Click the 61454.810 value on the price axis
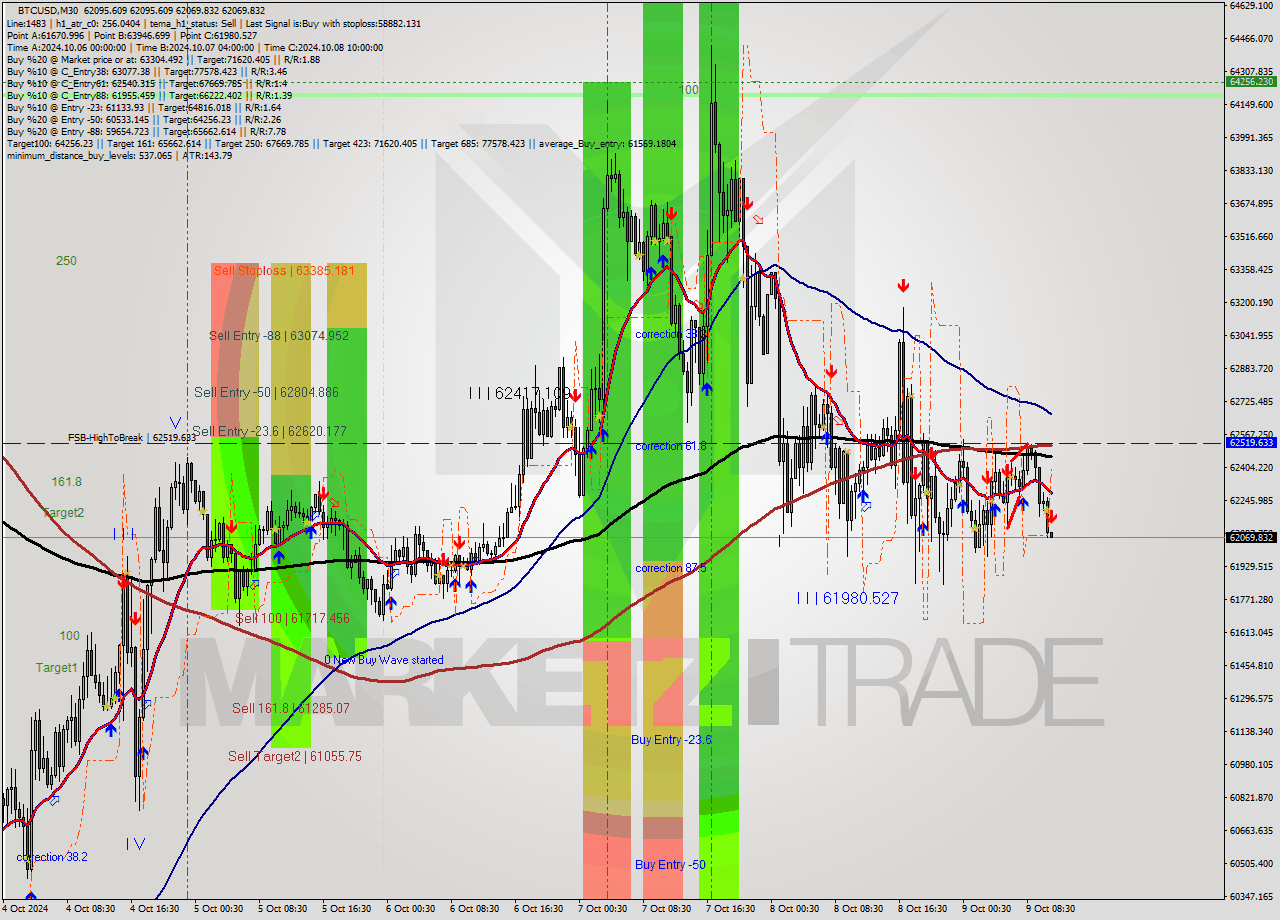This screenshot has height=920, width=1280. pyautogui.click(x=1251, y=665)
